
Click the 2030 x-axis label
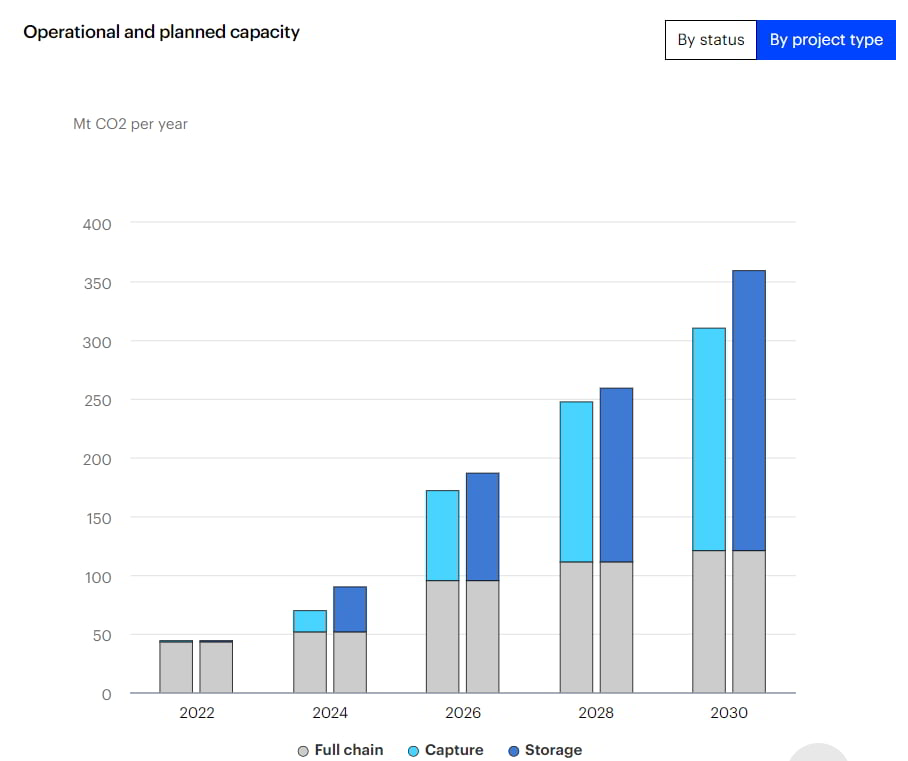(729, 713)
